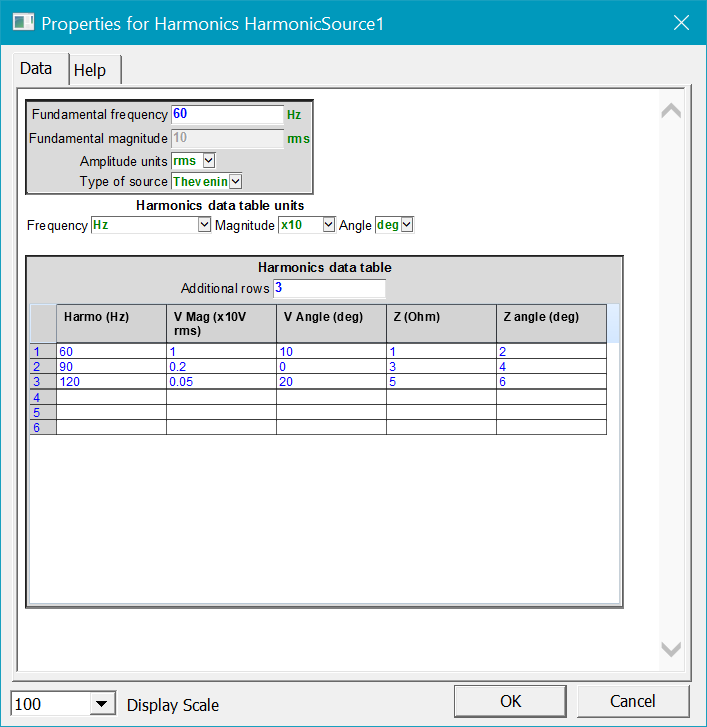Click the cell with frequency 60
Screen dimensions: 707x727
[111, 351]
